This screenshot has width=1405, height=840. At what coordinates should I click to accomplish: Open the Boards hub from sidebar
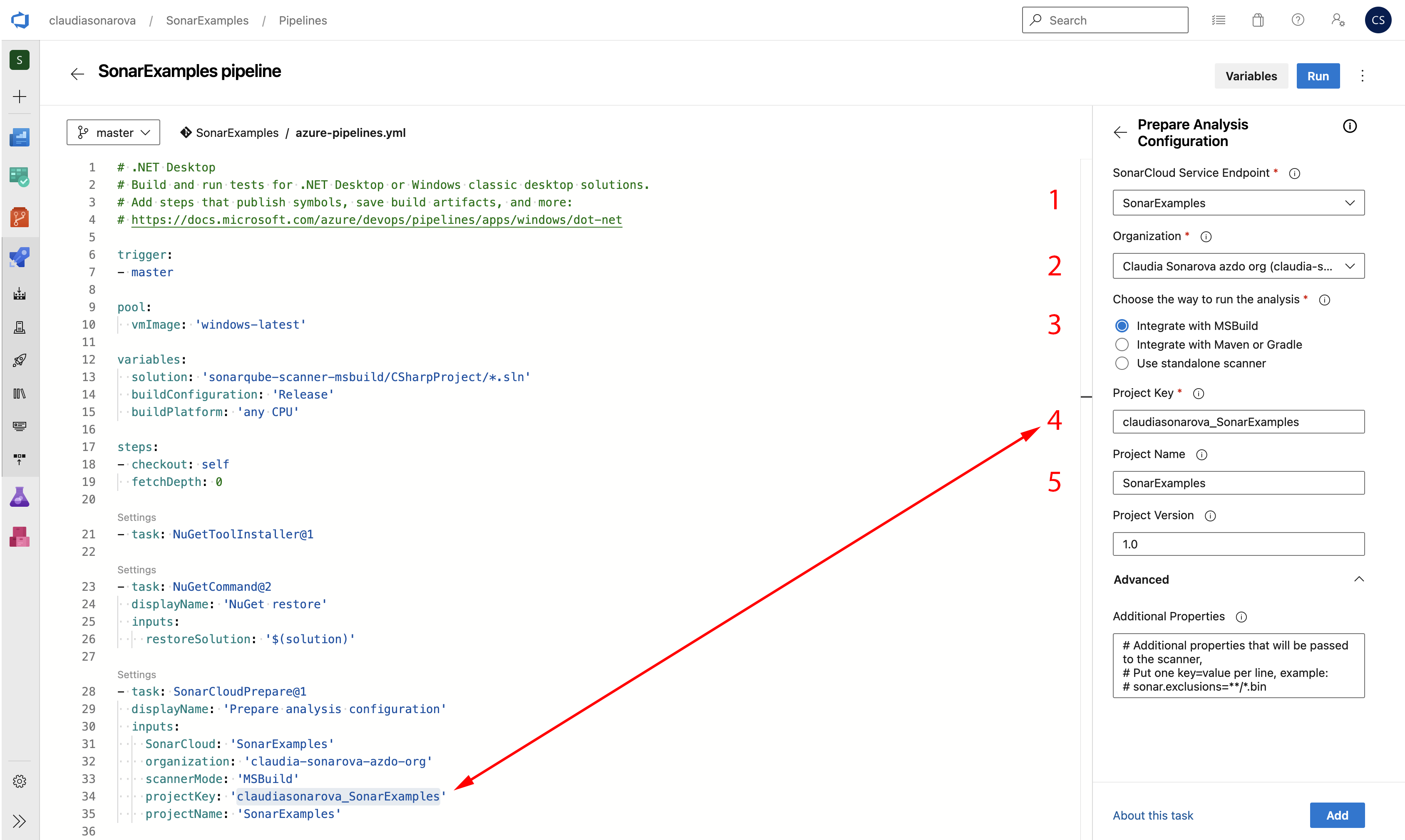click(20, 177)
